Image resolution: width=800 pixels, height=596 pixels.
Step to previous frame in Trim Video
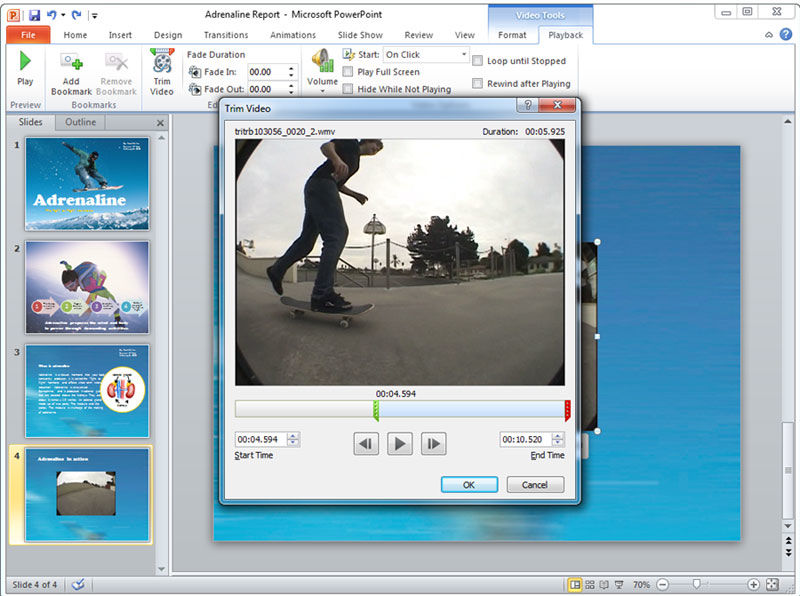coord(367,444)
